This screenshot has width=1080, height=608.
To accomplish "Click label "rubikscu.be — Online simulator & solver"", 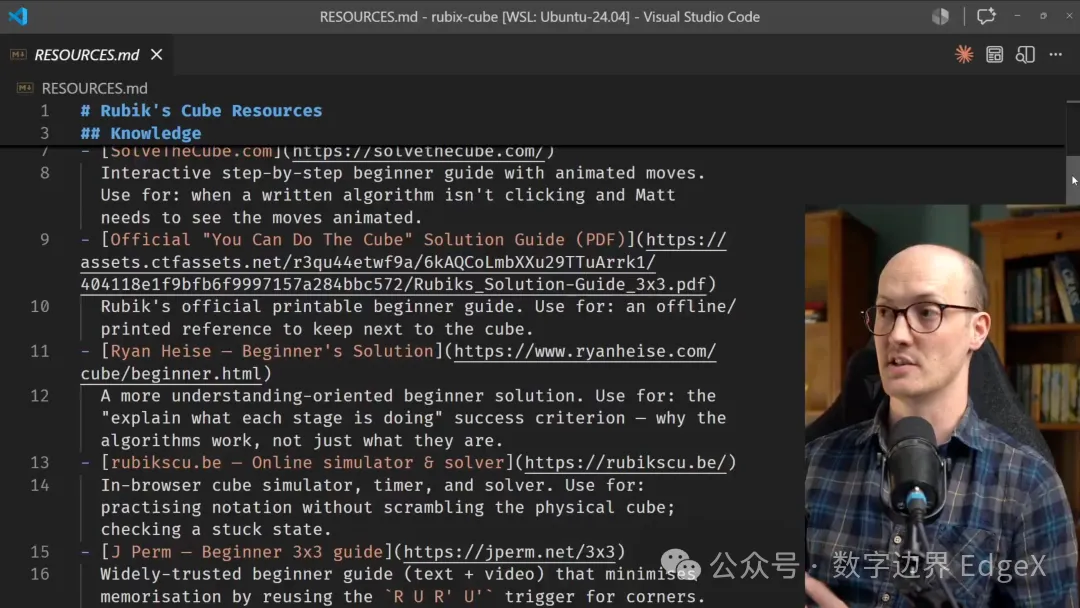I will [307, 463].
